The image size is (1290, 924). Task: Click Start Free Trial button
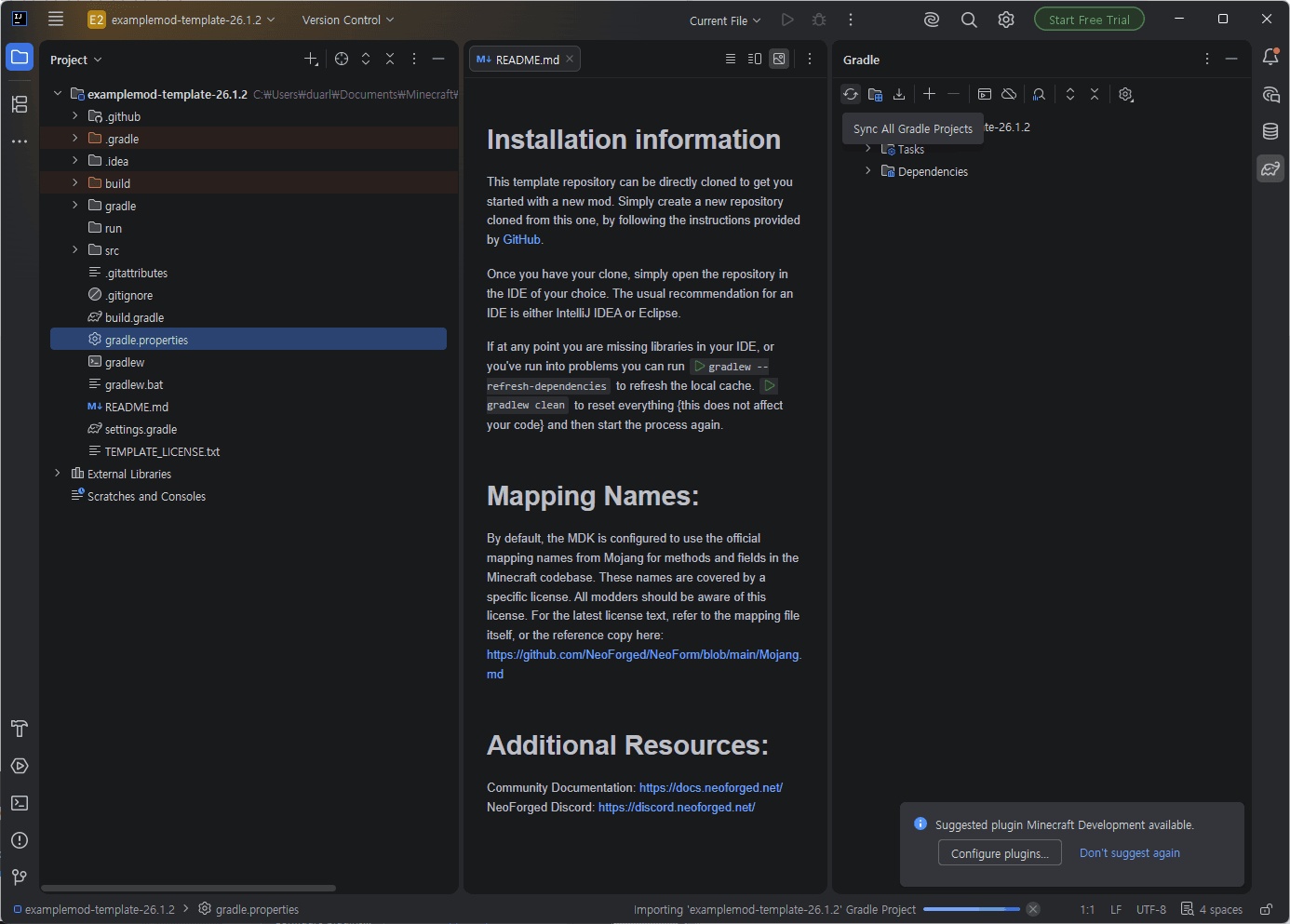click(1089, 20)
